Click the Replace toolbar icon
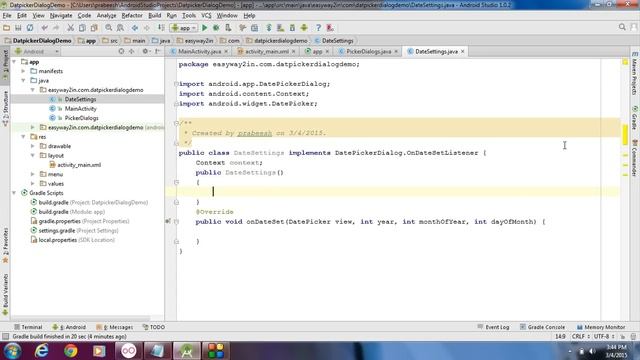640x360 pixels. tap(120, 28)
